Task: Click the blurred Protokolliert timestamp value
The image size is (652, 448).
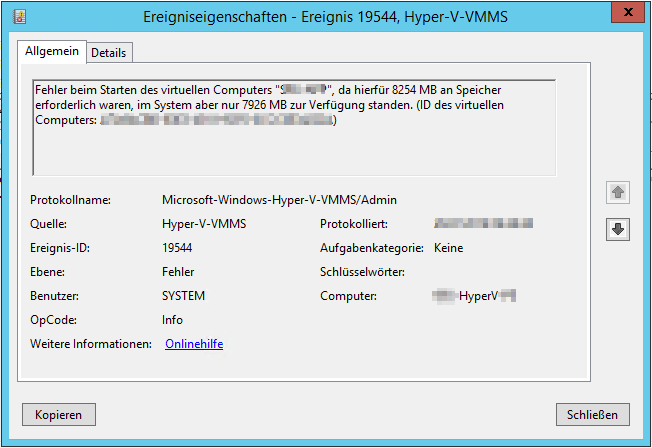Action: click(x=483, y=224)
